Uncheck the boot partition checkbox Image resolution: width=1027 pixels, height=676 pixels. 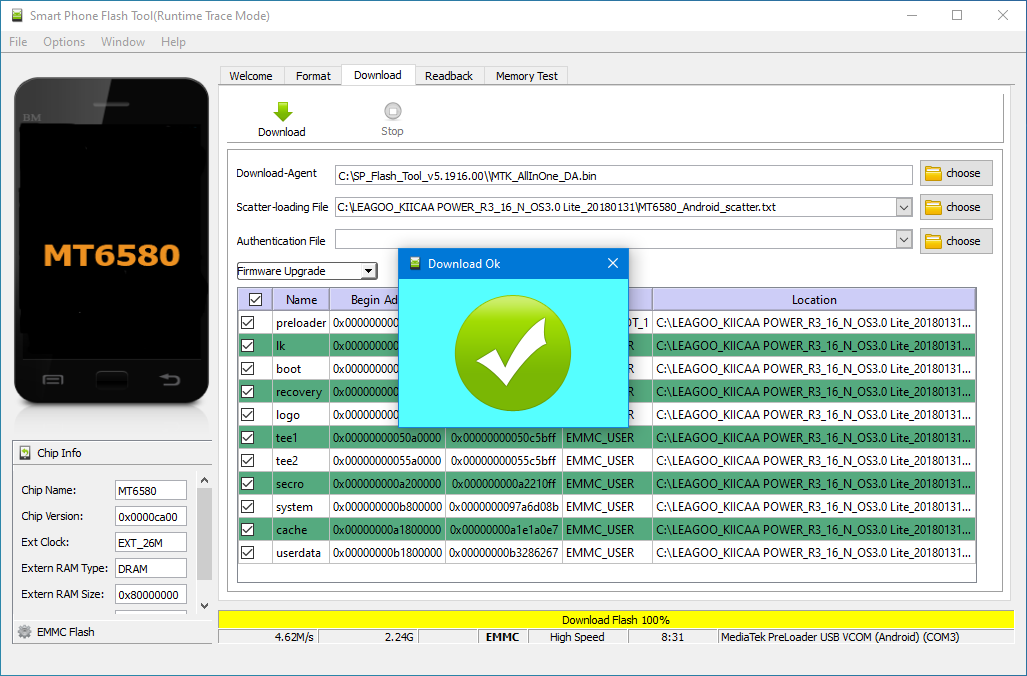(248, 368)
